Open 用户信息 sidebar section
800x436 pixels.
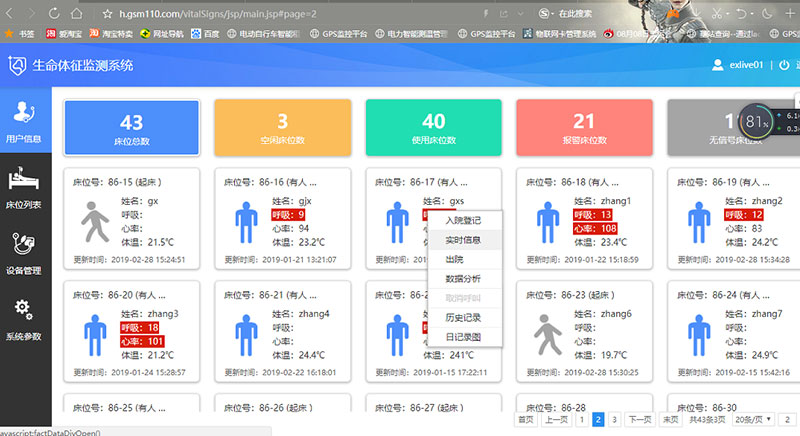click(x=24, y=121)
